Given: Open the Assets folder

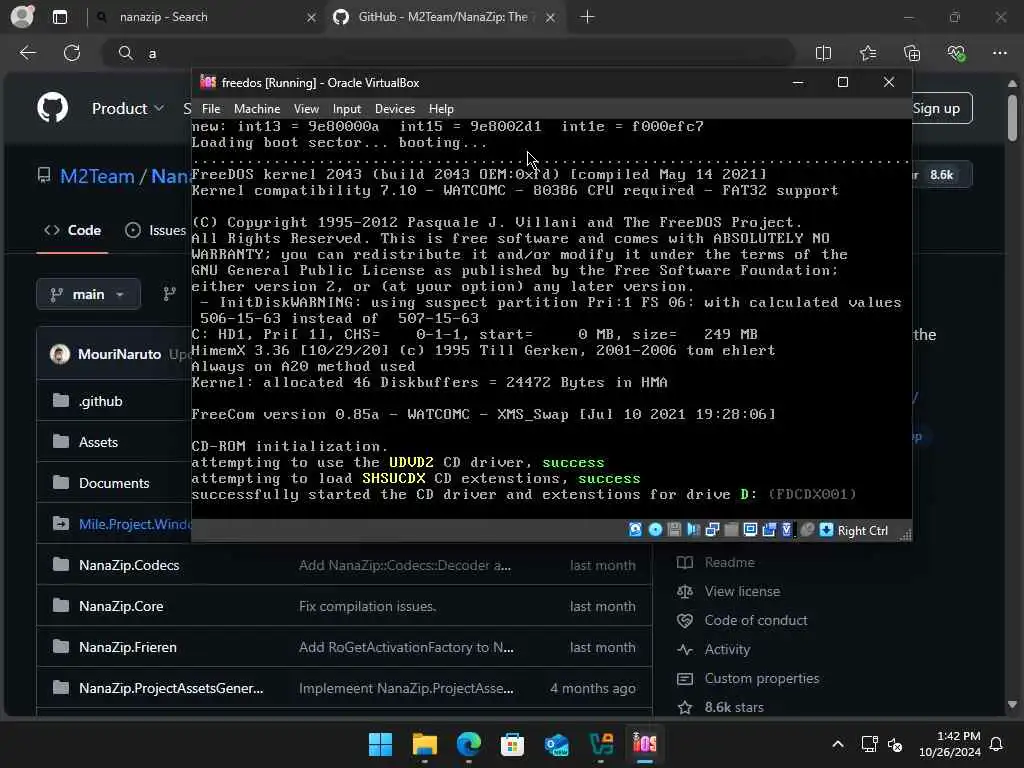Looking at the screenshot, I should 98,443.
